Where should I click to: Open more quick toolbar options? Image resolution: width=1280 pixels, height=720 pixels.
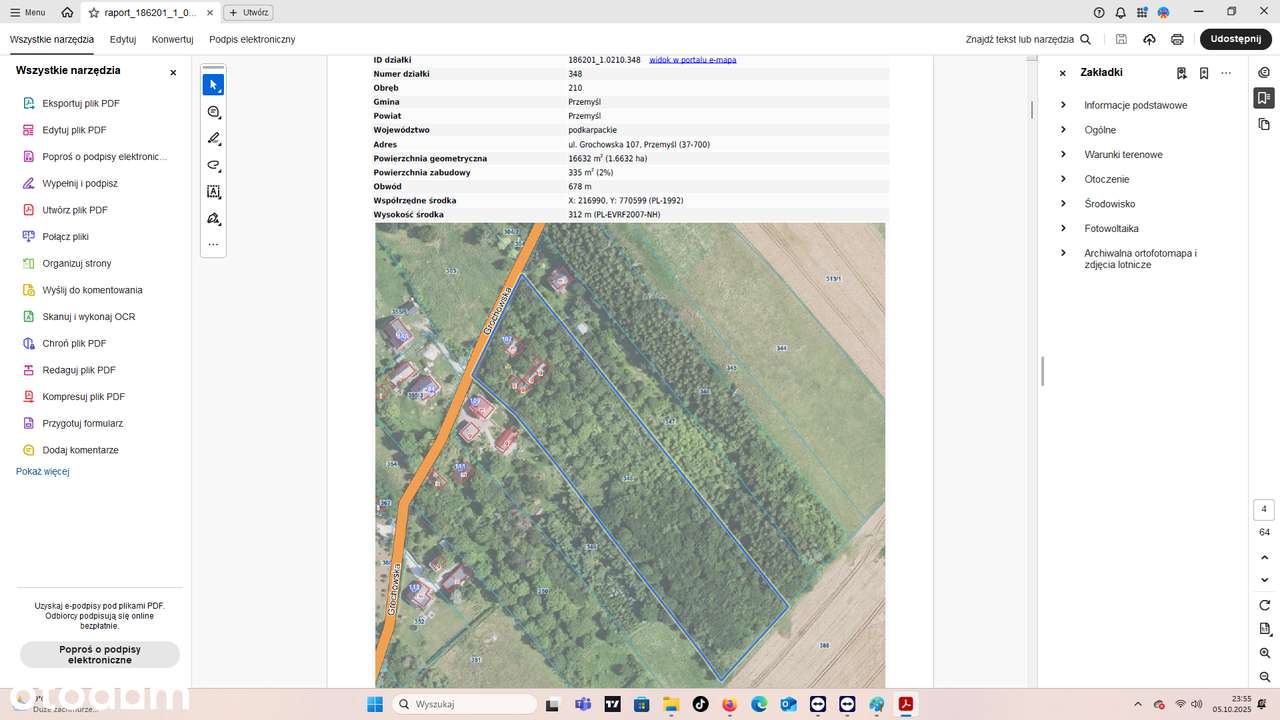[213, 244]
